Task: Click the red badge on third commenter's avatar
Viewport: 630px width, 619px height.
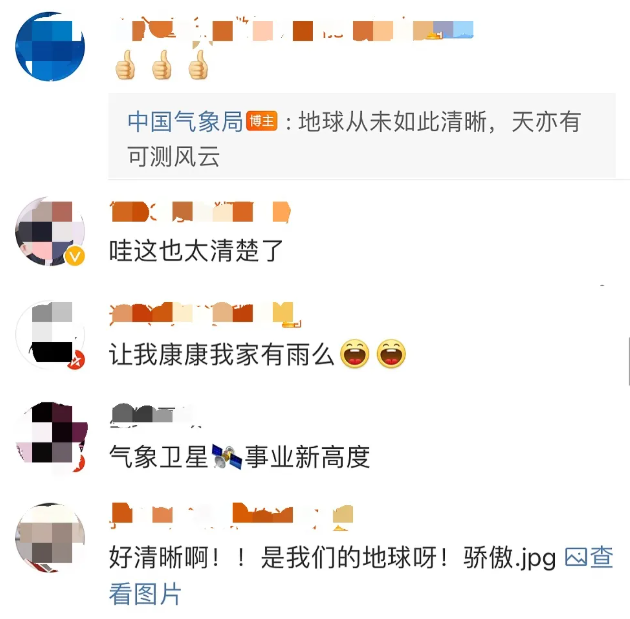Action: pos(76,360)
